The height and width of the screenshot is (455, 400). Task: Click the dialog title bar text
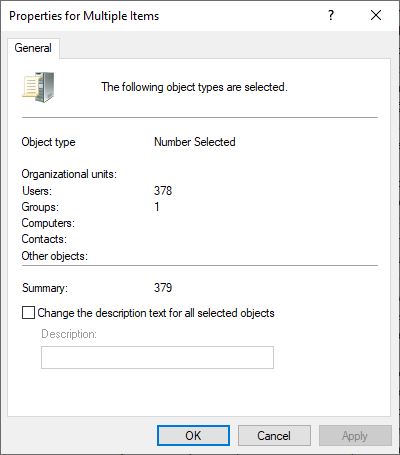(84, 16)
